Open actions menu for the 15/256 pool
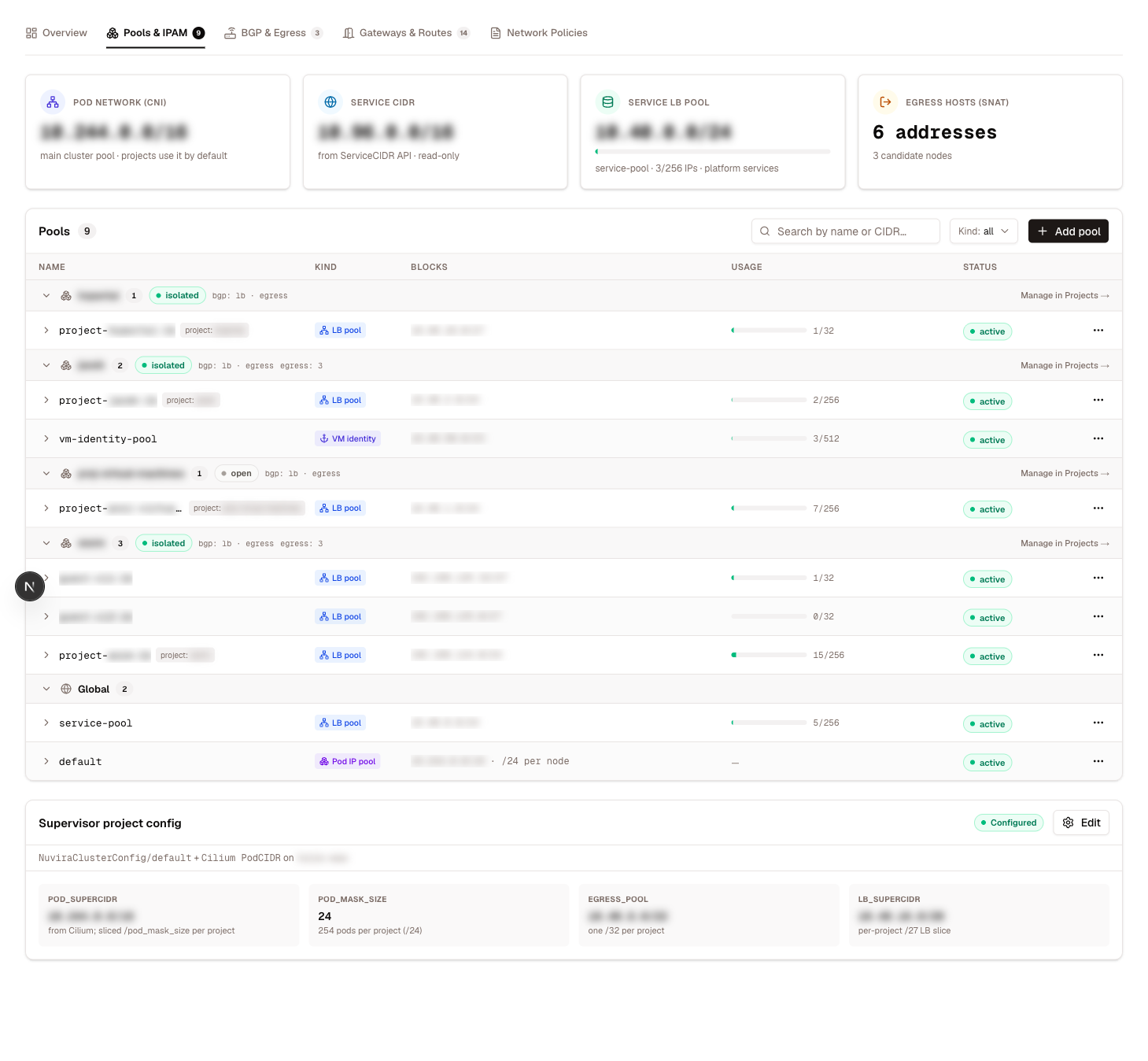 1098,656
